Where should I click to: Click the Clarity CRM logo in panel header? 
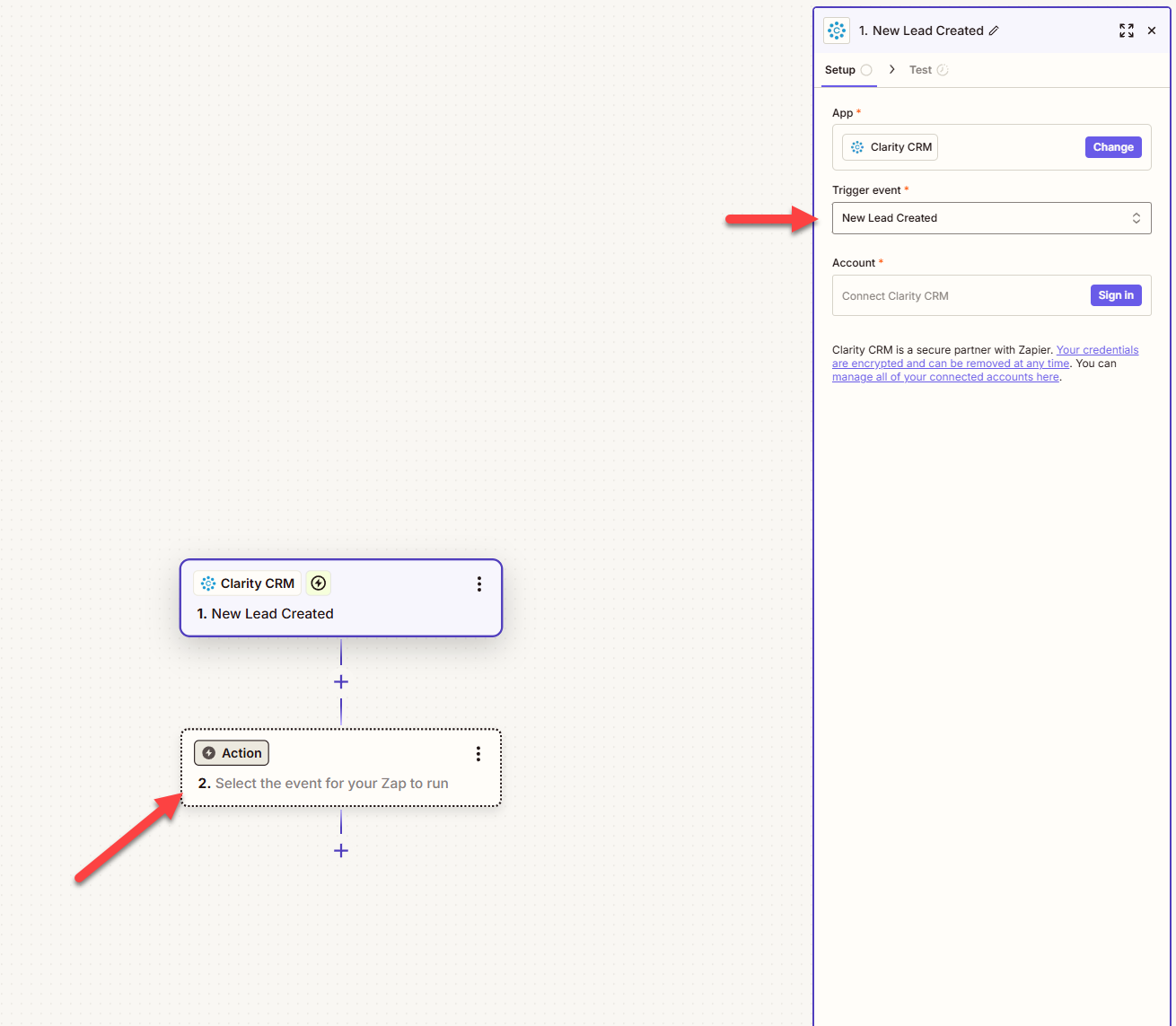(836, 31)
